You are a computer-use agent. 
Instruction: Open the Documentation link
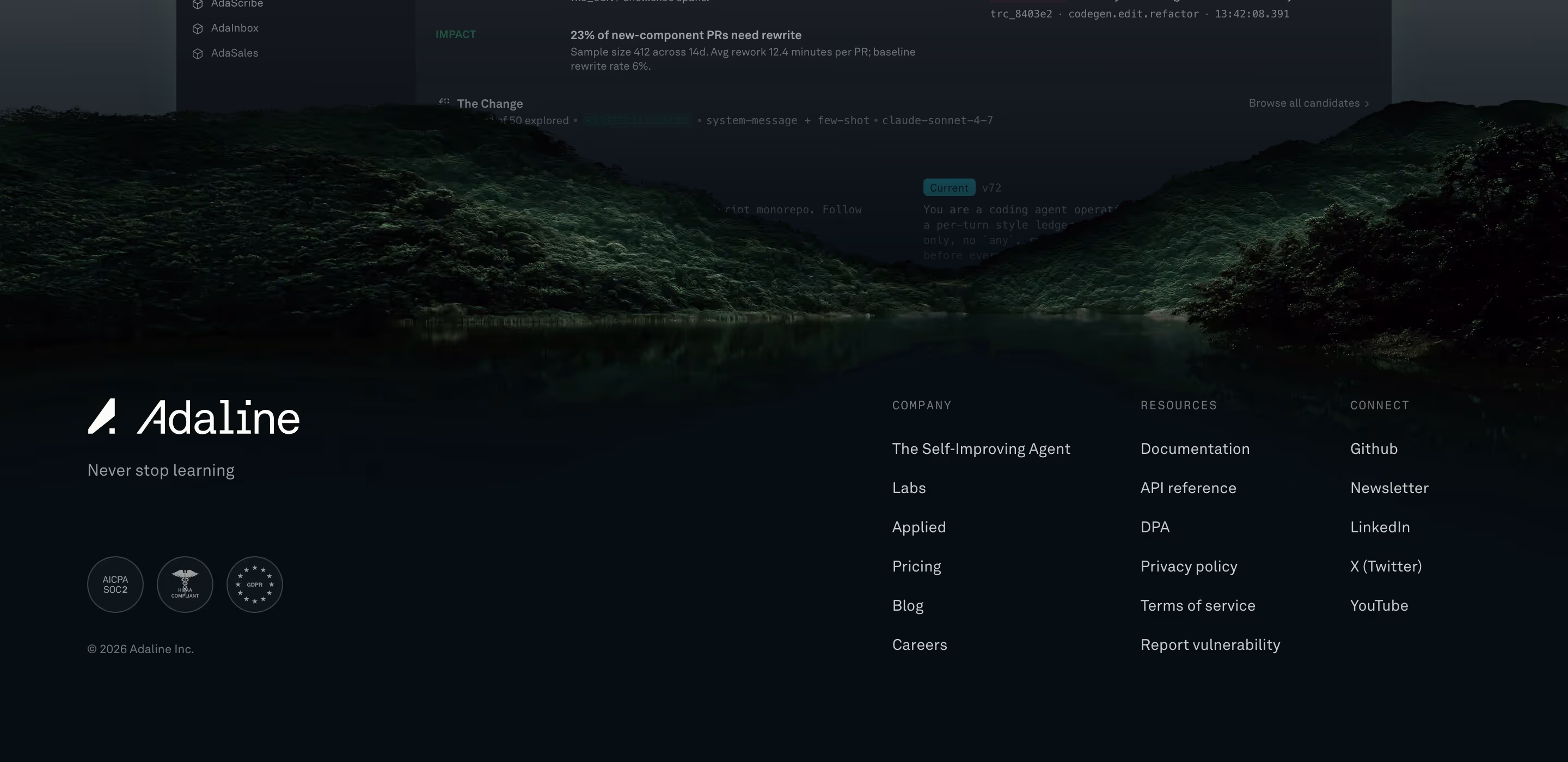[1195, 448]
